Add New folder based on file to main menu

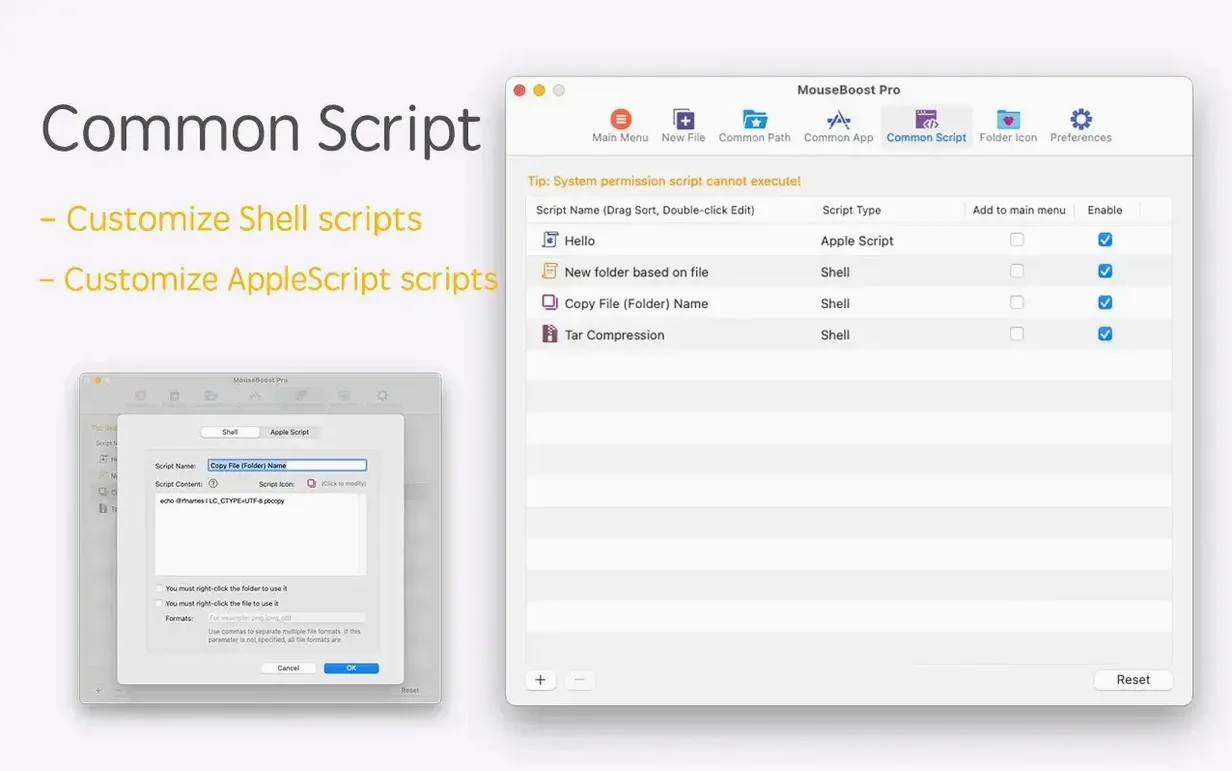pyautogui.click(x=1017, y=271)
